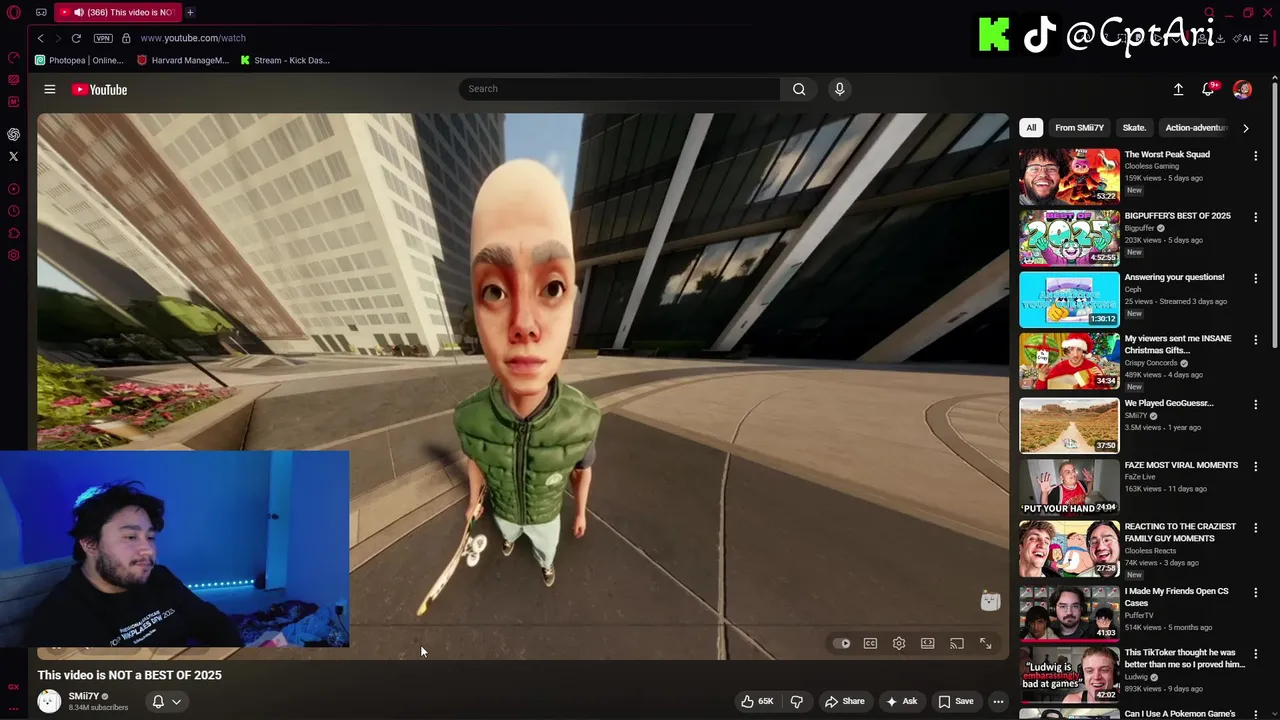The image size is (1280, 720).
Task: Toggle the autoplay switch in player
Action: (842, 644)
